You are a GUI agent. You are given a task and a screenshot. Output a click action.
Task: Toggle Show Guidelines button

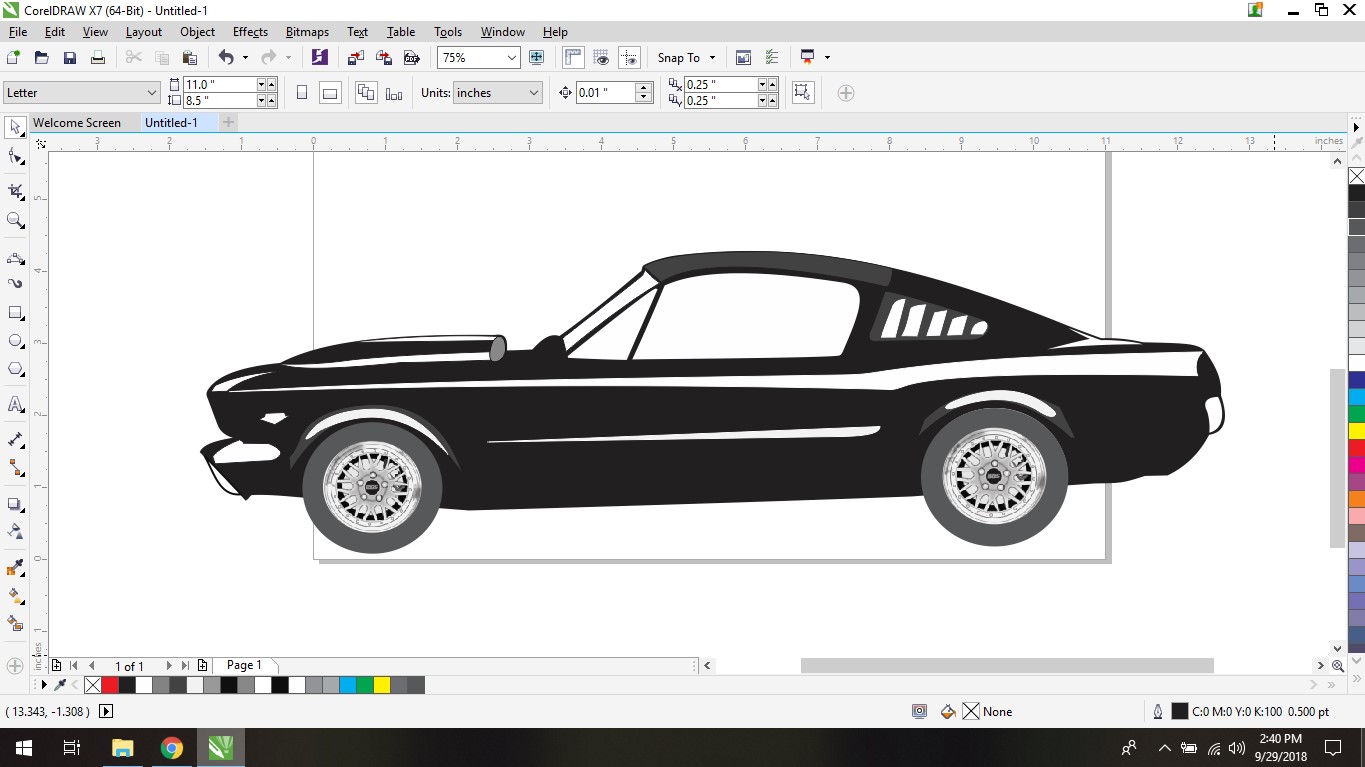click(629, 58)
